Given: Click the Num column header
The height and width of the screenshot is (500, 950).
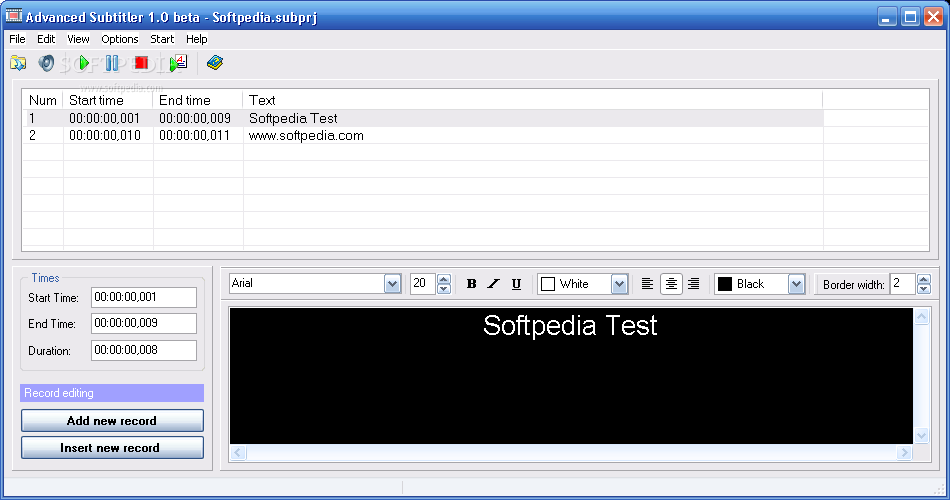Looking at the screenshot, I should coord(42,100).
